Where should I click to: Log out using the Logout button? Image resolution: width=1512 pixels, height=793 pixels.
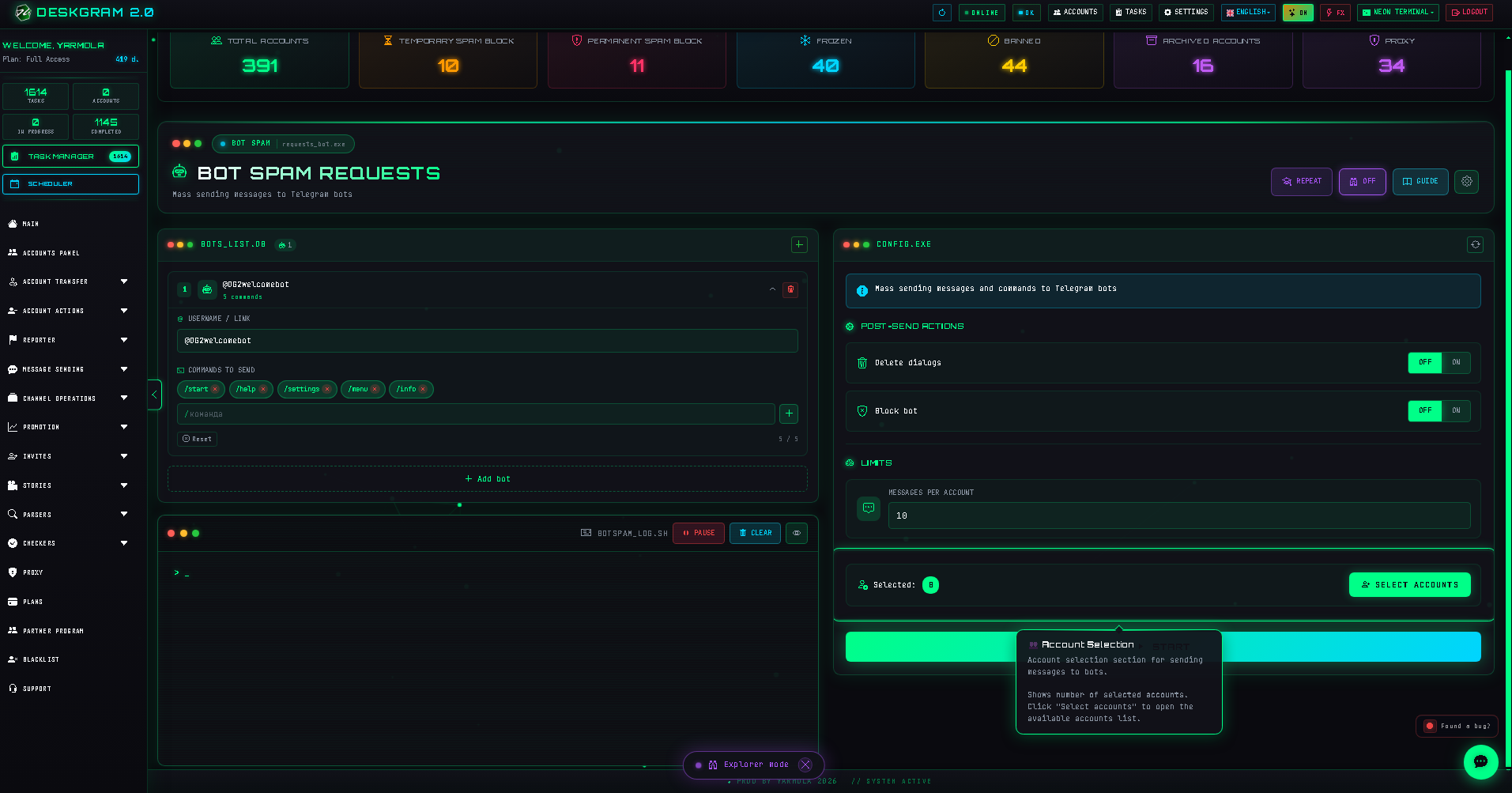[x=1469, y=13]
